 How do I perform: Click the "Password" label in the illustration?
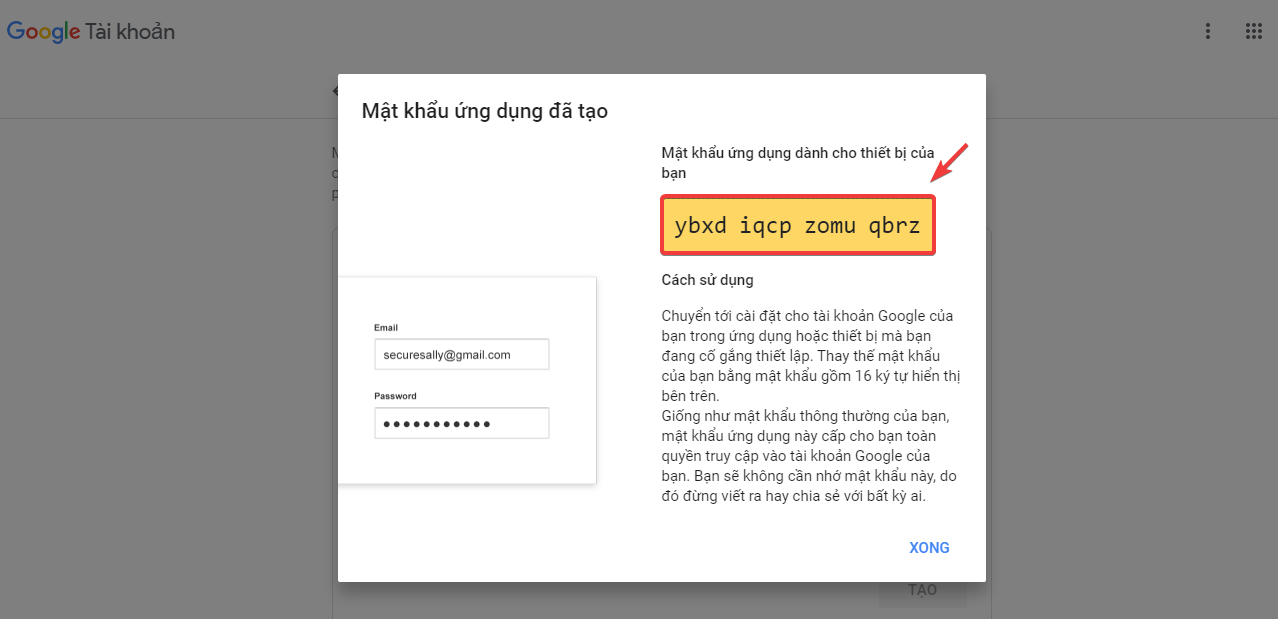click(x=395, y=396)
